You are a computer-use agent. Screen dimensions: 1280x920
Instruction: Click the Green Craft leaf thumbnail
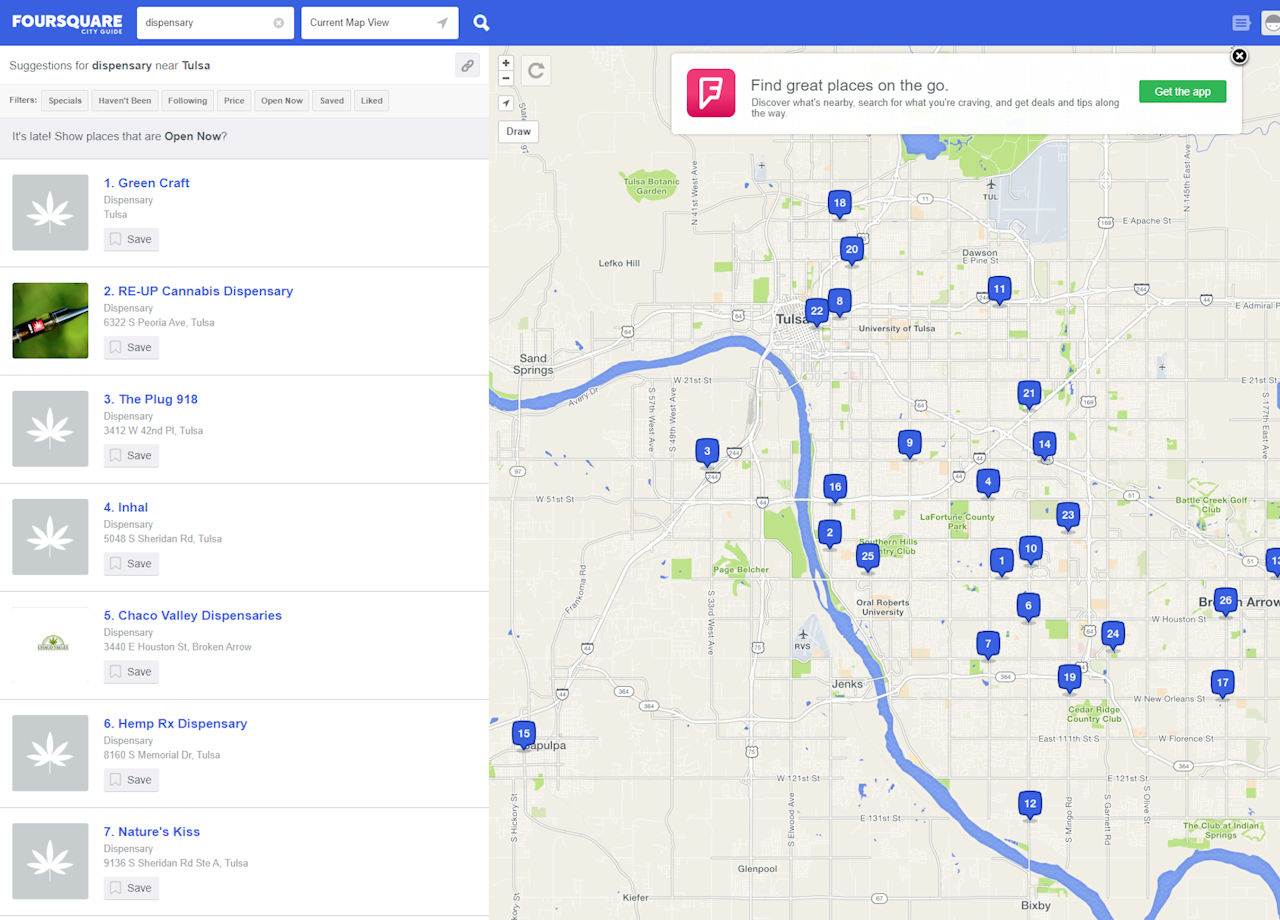coord(50,212)
